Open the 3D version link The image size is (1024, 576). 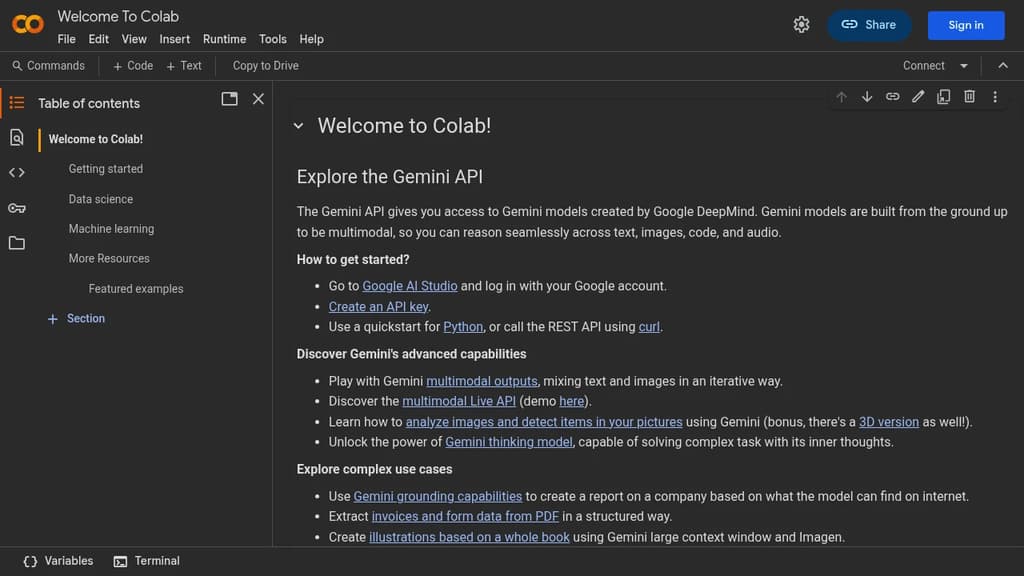pyautogui.click(x=889, y=422)
